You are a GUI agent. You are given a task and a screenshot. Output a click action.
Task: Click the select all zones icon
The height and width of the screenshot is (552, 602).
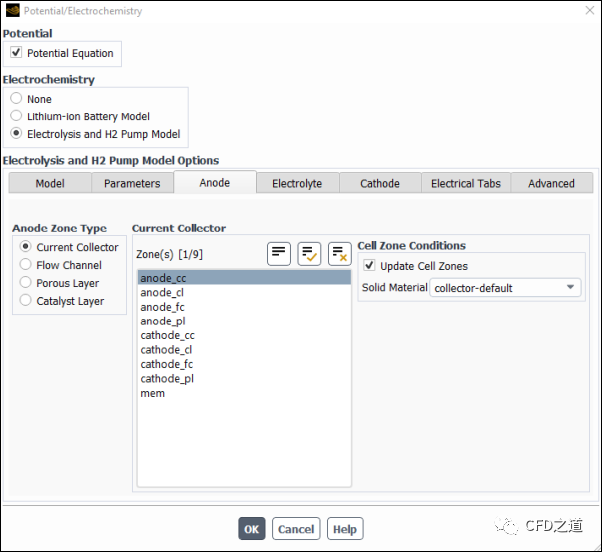[x=309, y=254]
